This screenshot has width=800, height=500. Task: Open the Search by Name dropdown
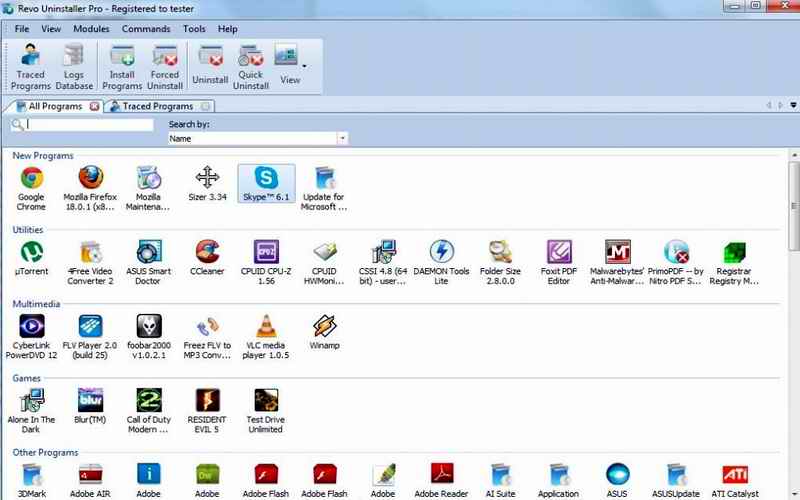(342, 139)
